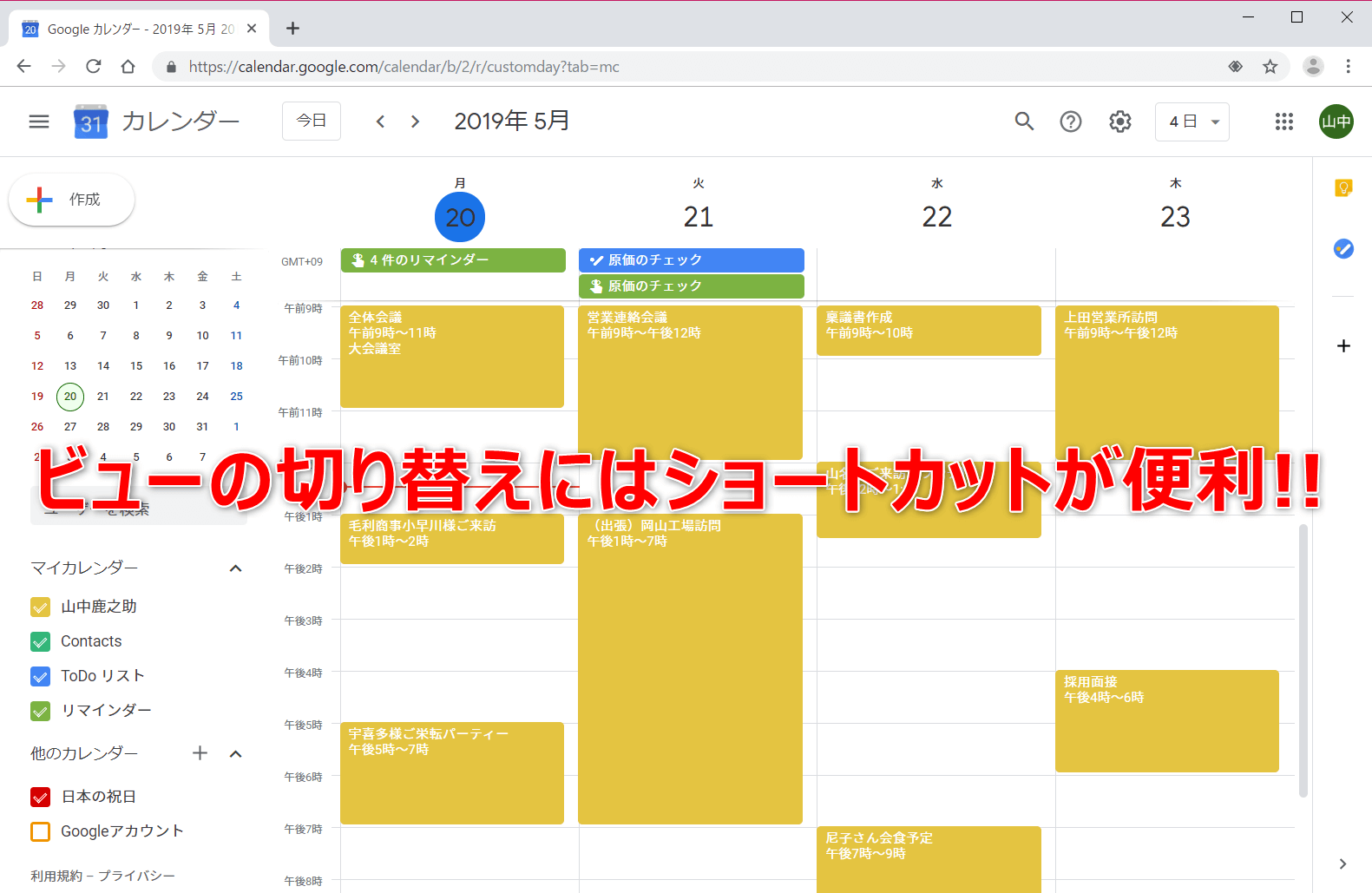The height and width of the screenshot is (893, 1372).
Task: Select day 23 in the header
Action: (x=1176, y=217)
